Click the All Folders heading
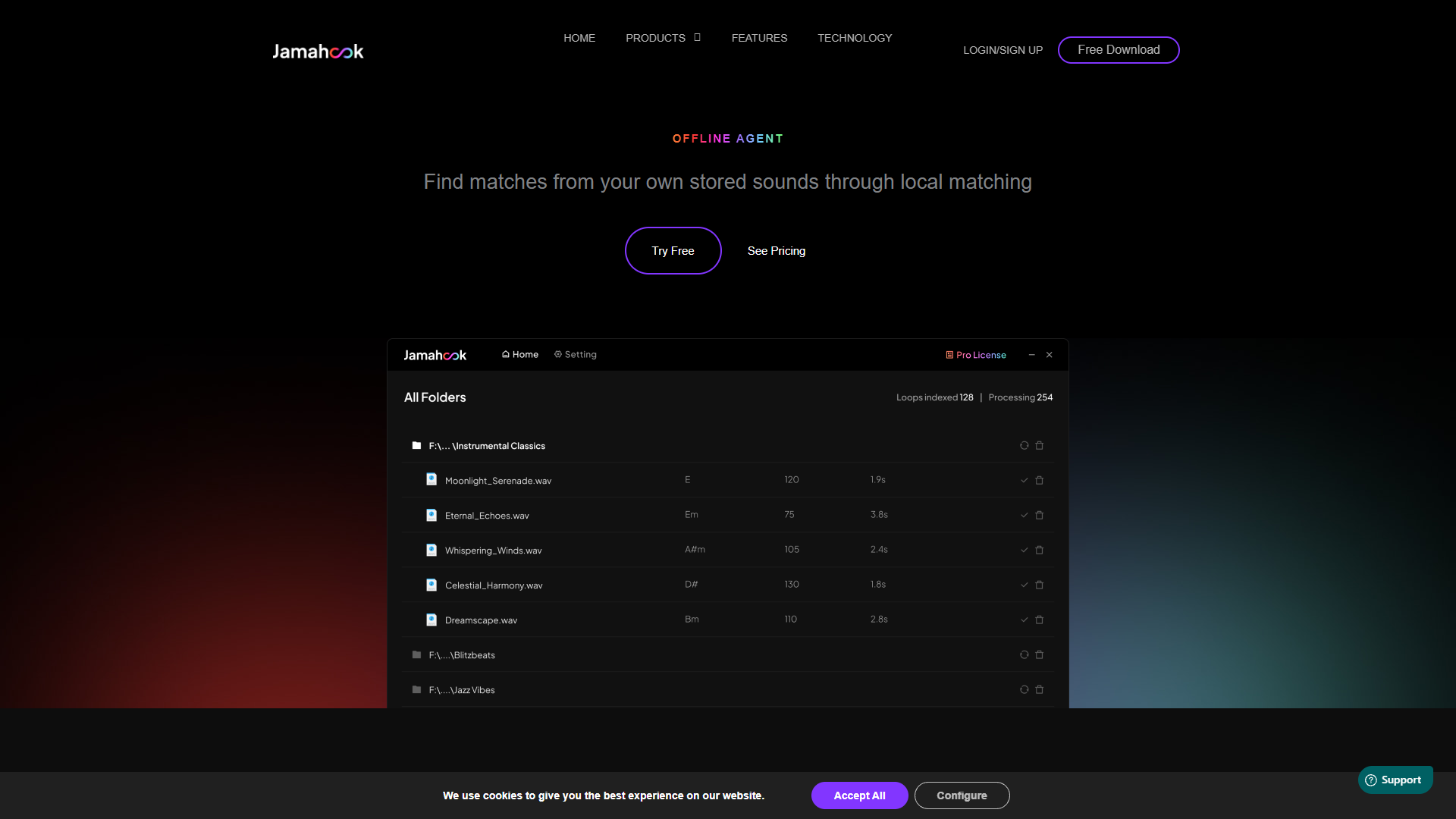Screen dimensions: 1456x819 435,397
